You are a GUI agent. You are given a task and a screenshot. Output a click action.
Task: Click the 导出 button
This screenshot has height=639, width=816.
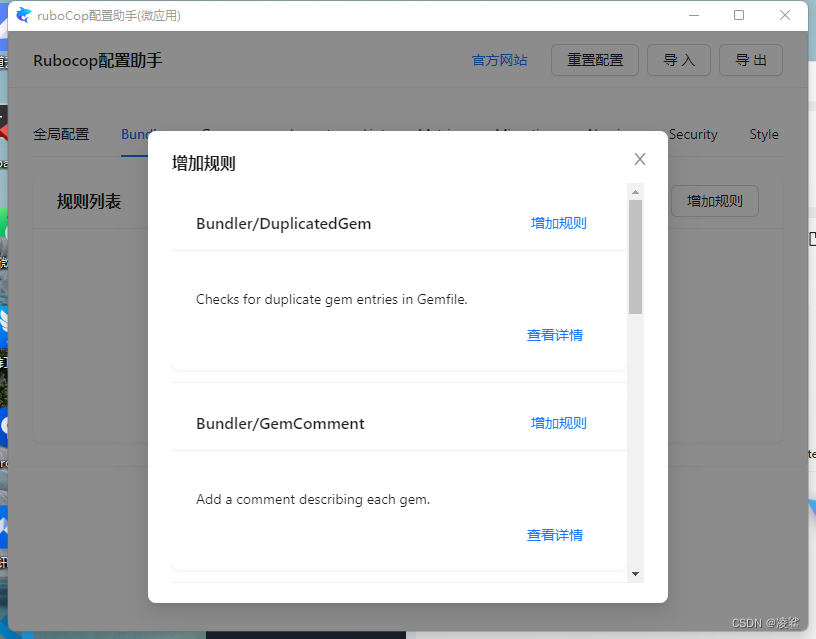tap(750, 60)
